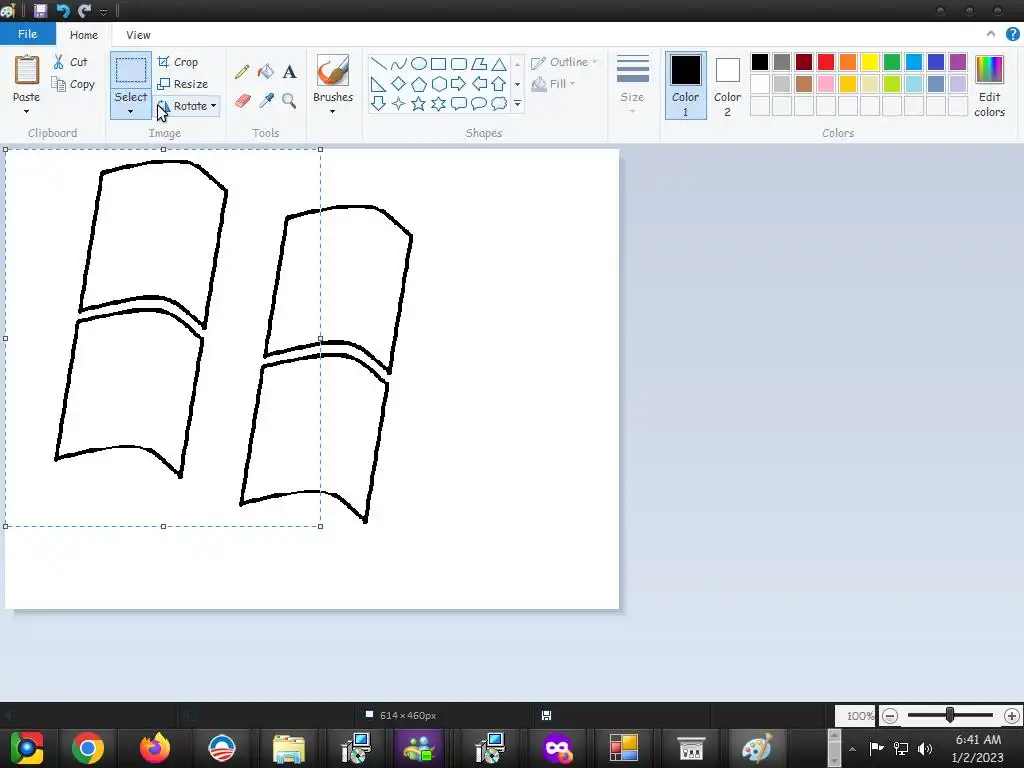Image resolution: width=1024 pixels, height=768 pixels.
Task: Choose the black palette swatch
Action: click(x=760, y=62)
